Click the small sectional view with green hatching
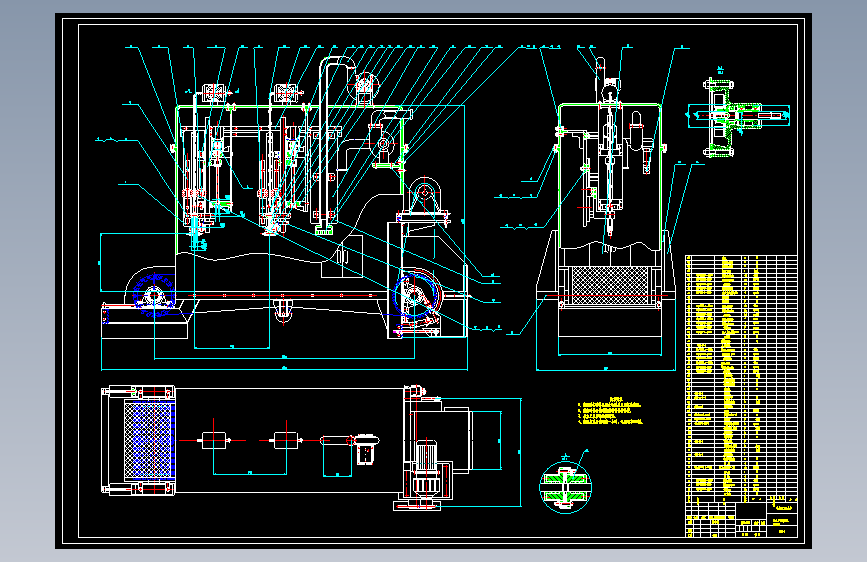 click(x=738, y=116)
